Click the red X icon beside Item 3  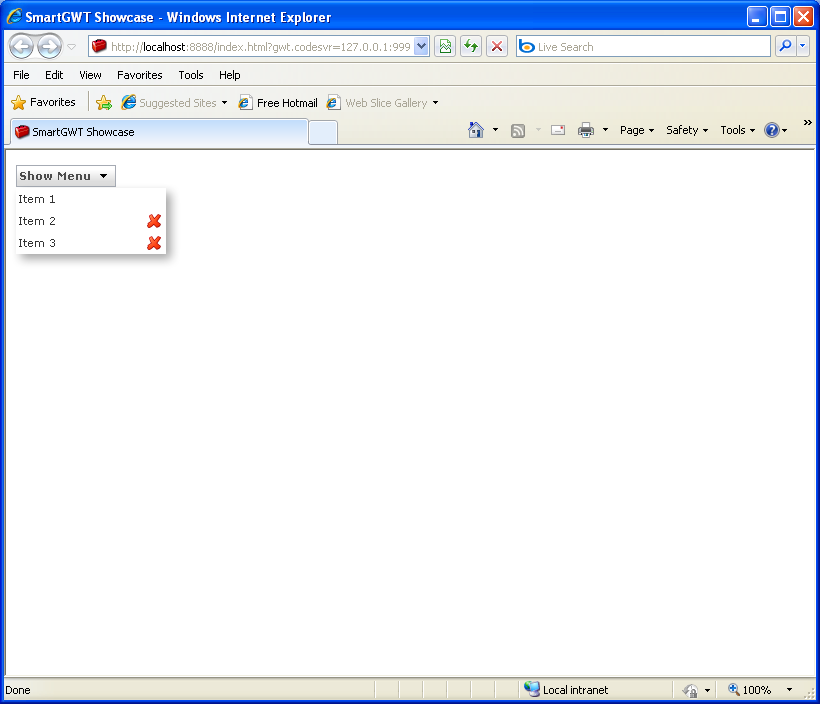pyautogui.click(x=154, y=243)
